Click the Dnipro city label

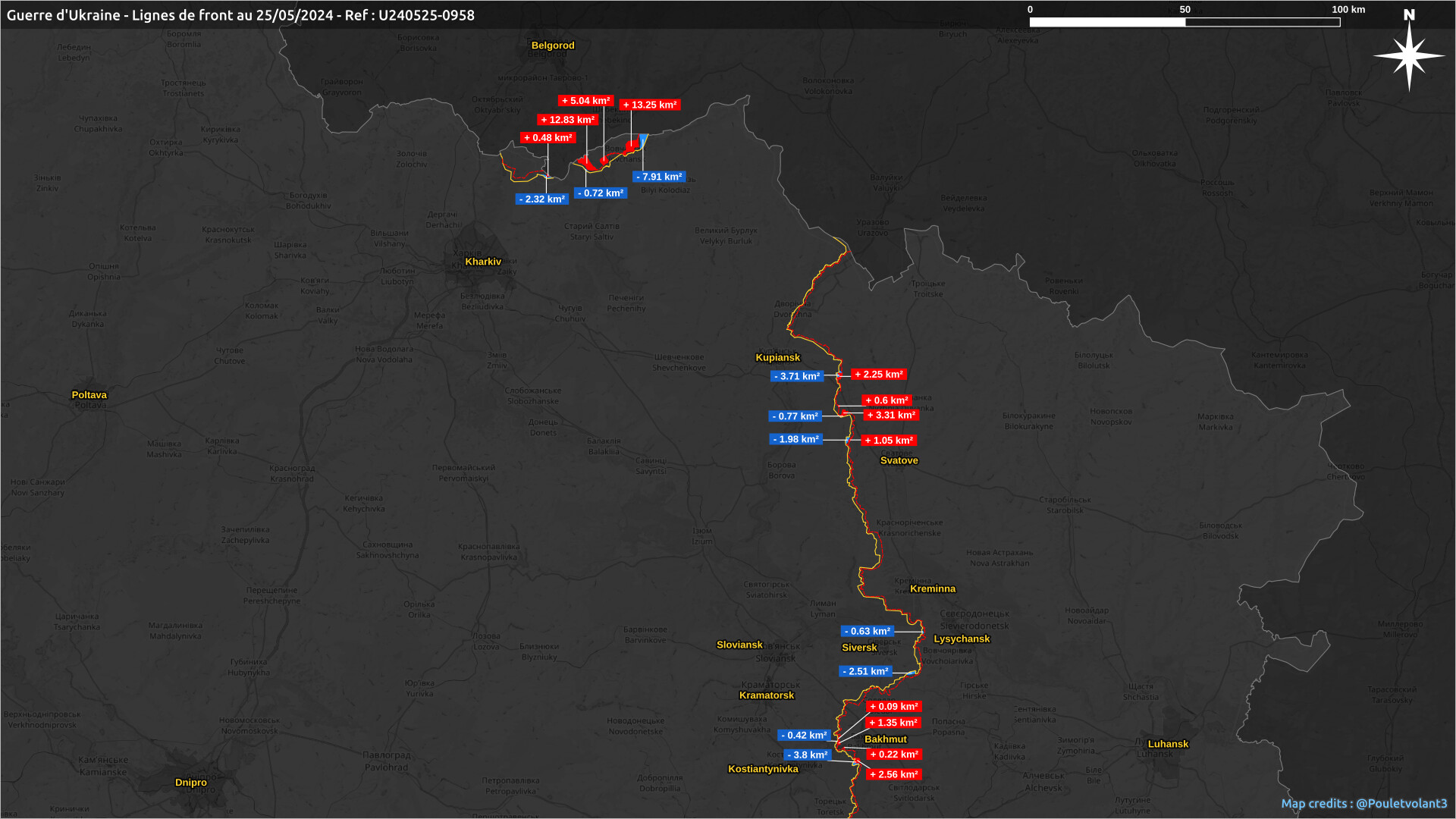pos(190,783)
